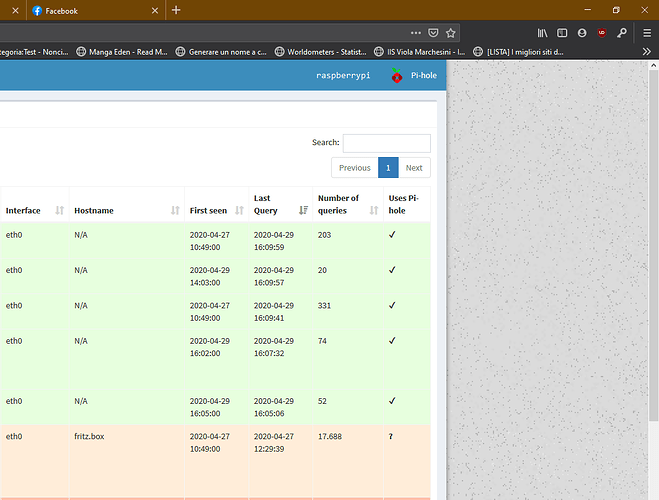
Task: Sort table by Last Query column
Action: point(277,204)
